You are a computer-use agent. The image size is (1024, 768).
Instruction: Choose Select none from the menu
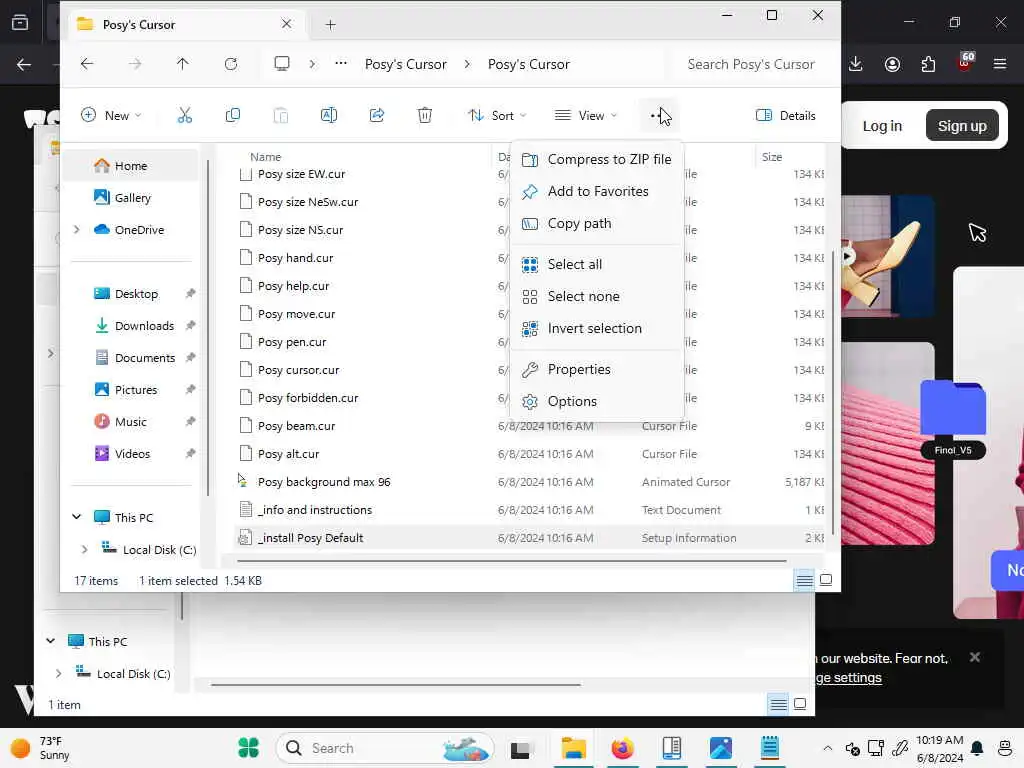pos(596,296)
